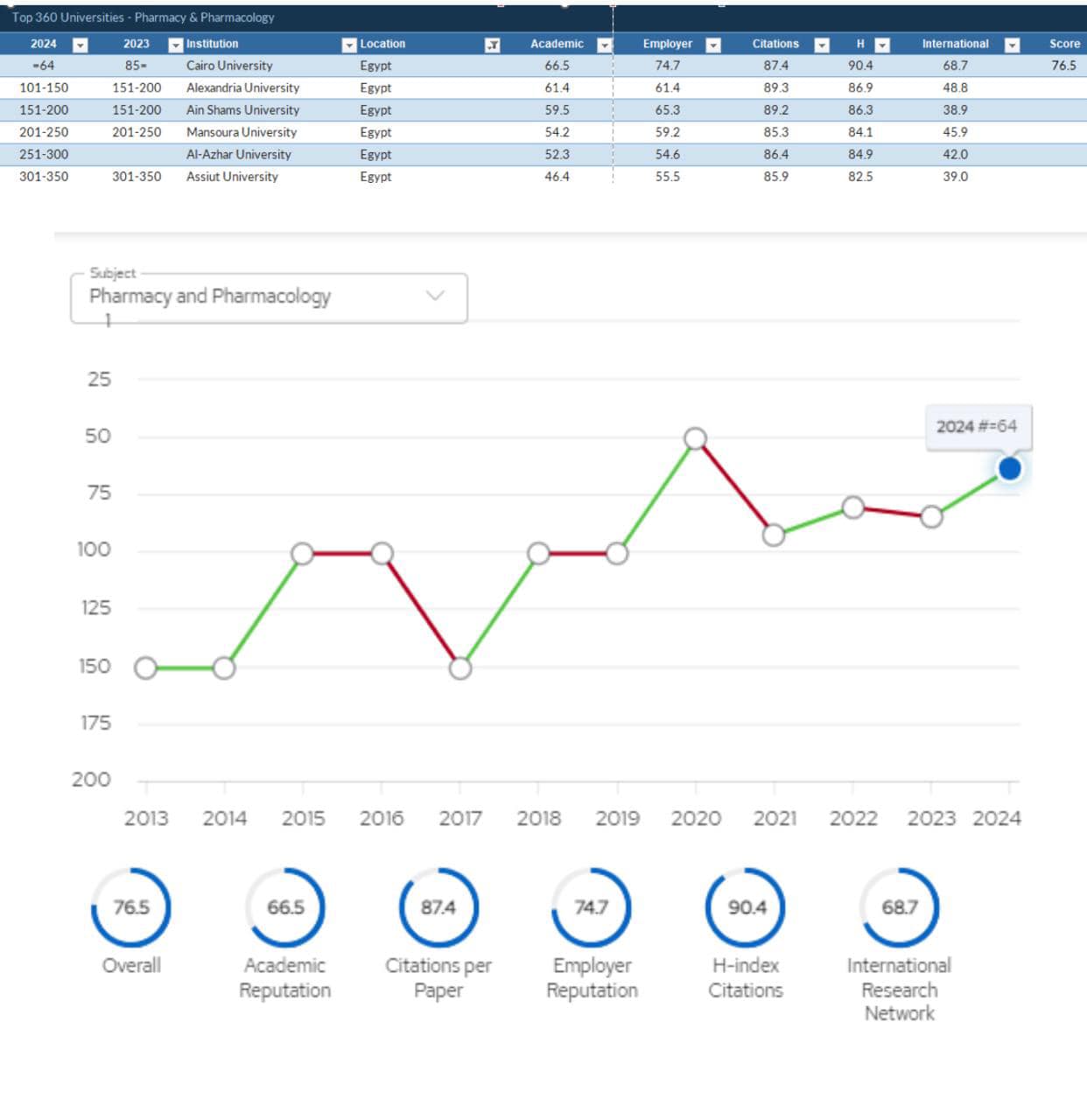Open the Citations column filter arrow

pos(822,45)
